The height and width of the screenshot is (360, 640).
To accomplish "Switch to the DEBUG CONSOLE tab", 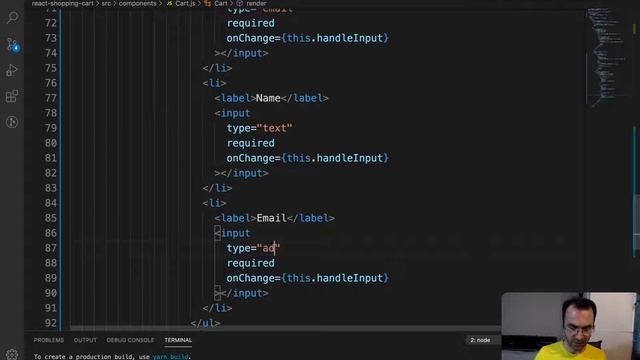I will pyautogui.click(x=130, y=340).
